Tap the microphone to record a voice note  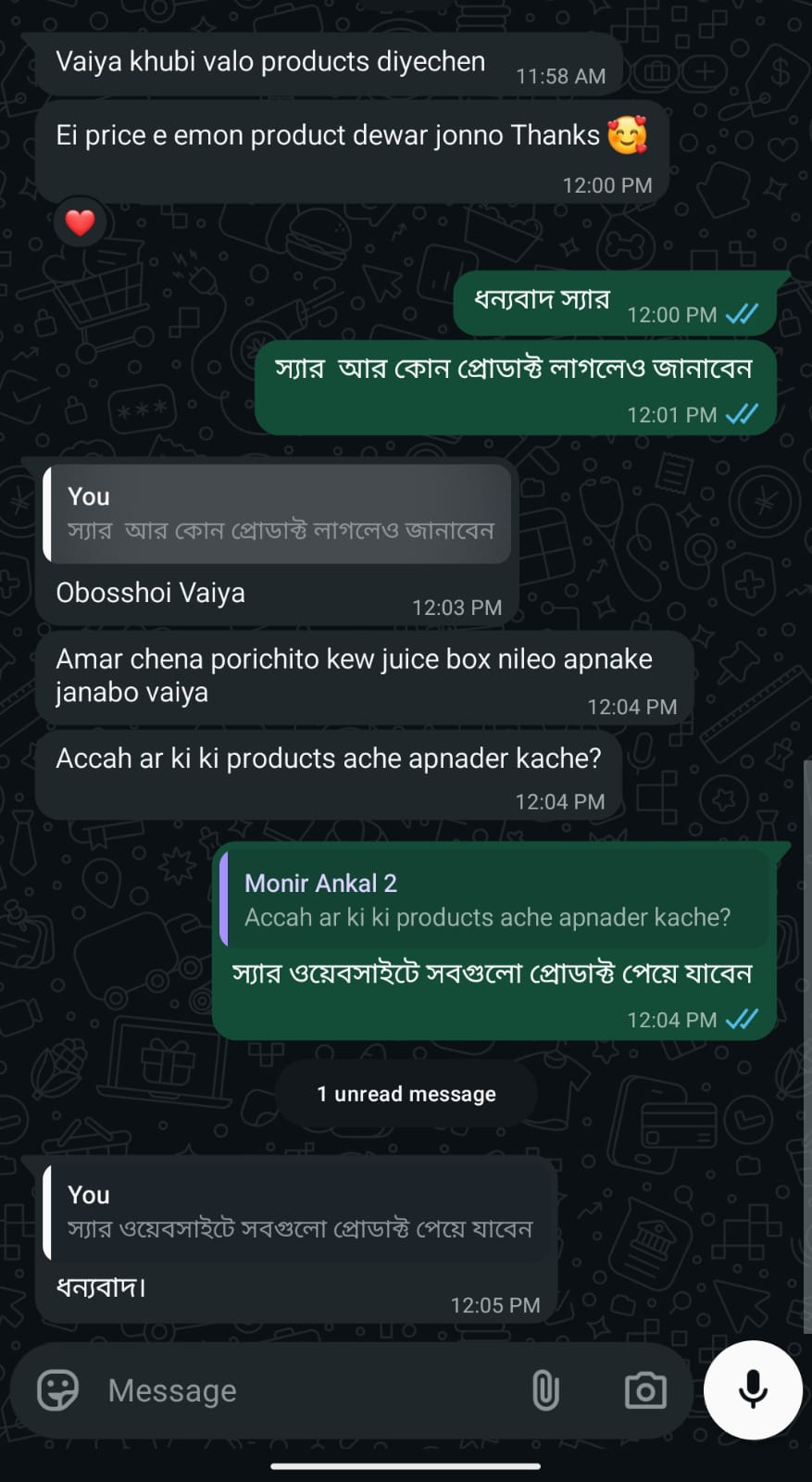[752, 1389]
